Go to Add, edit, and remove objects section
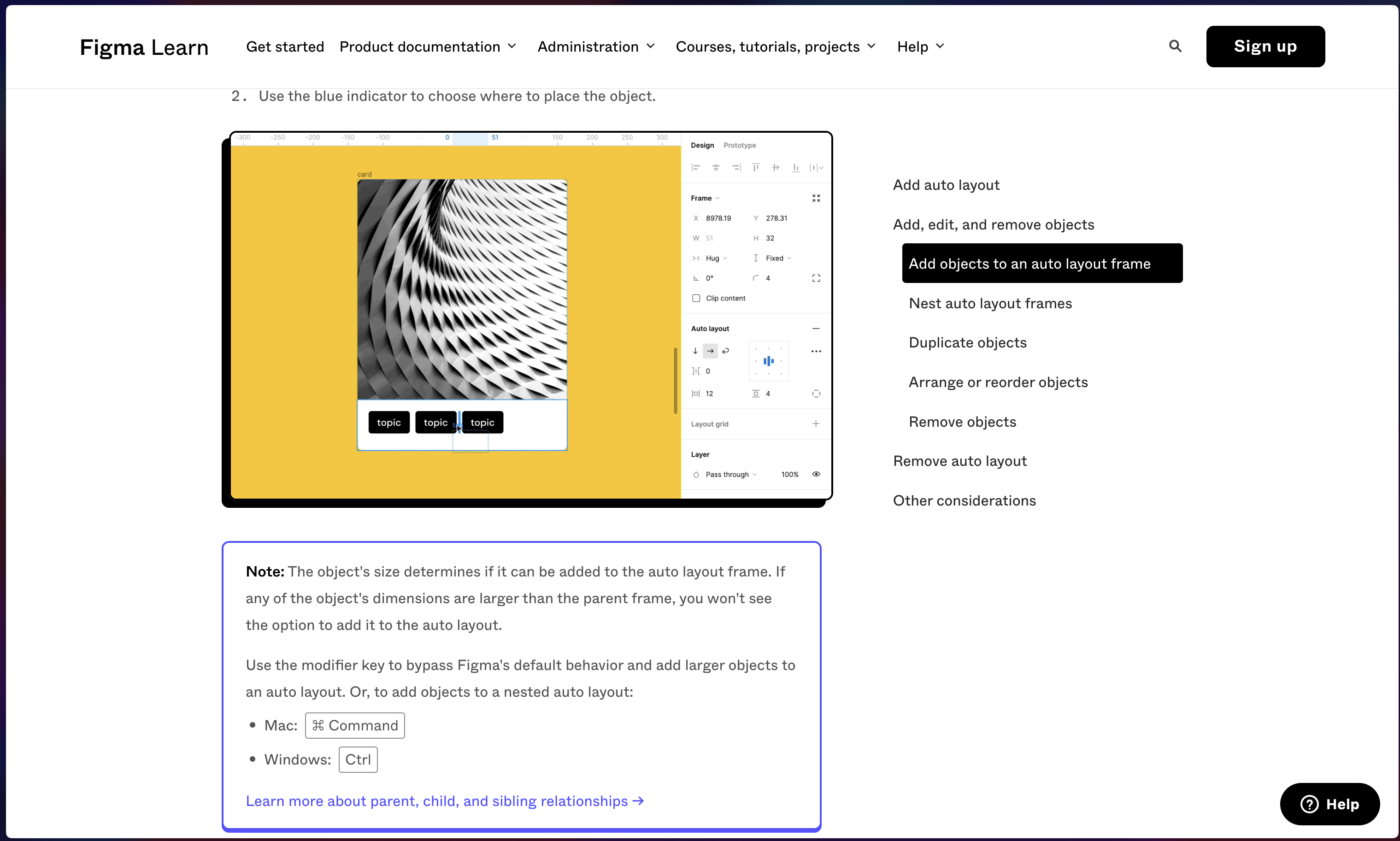This screenshot has width=1400, height=841. 993,224
